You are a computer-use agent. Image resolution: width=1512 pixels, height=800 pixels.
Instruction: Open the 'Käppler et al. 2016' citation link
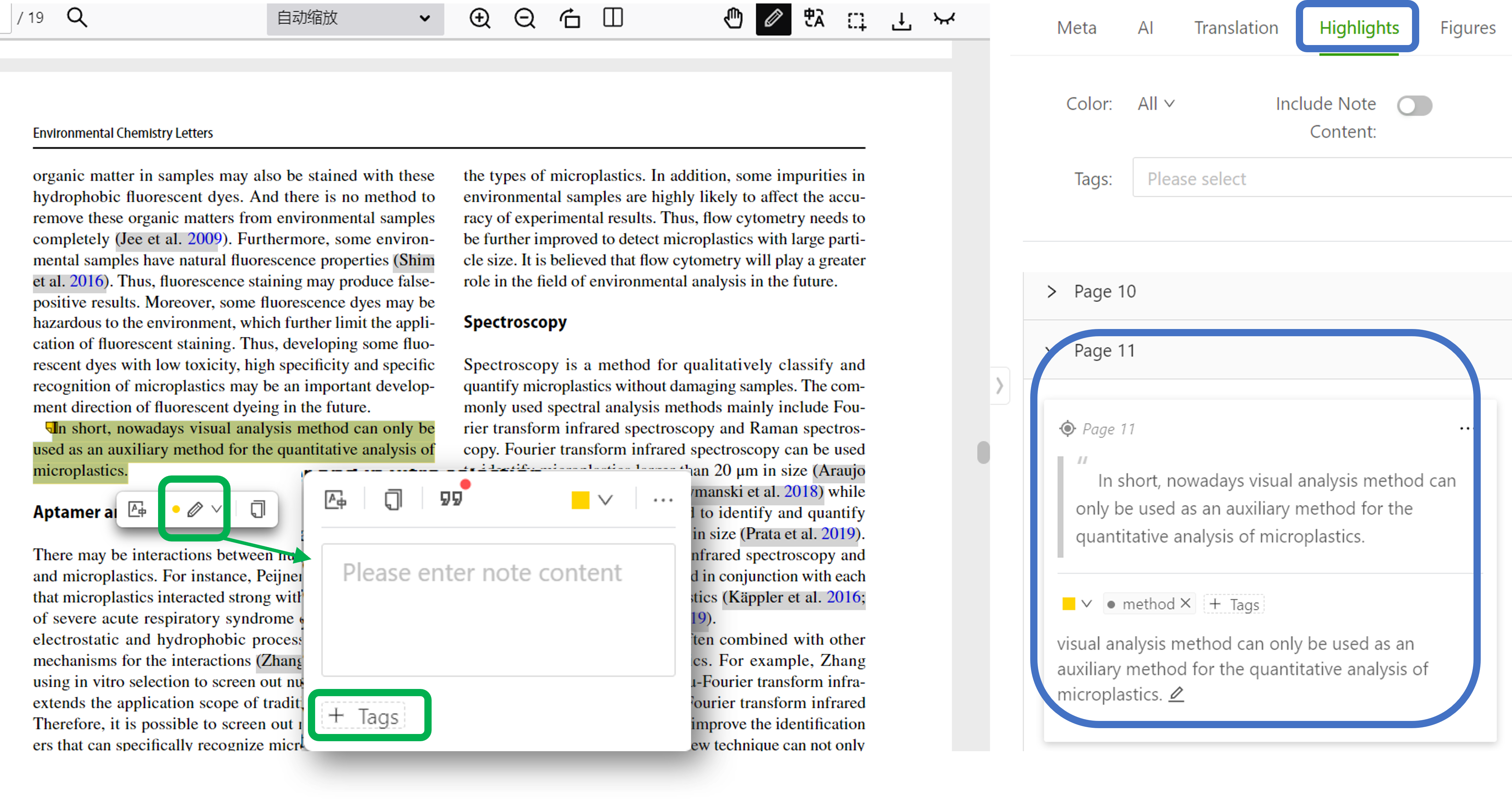tap(794, 598)
